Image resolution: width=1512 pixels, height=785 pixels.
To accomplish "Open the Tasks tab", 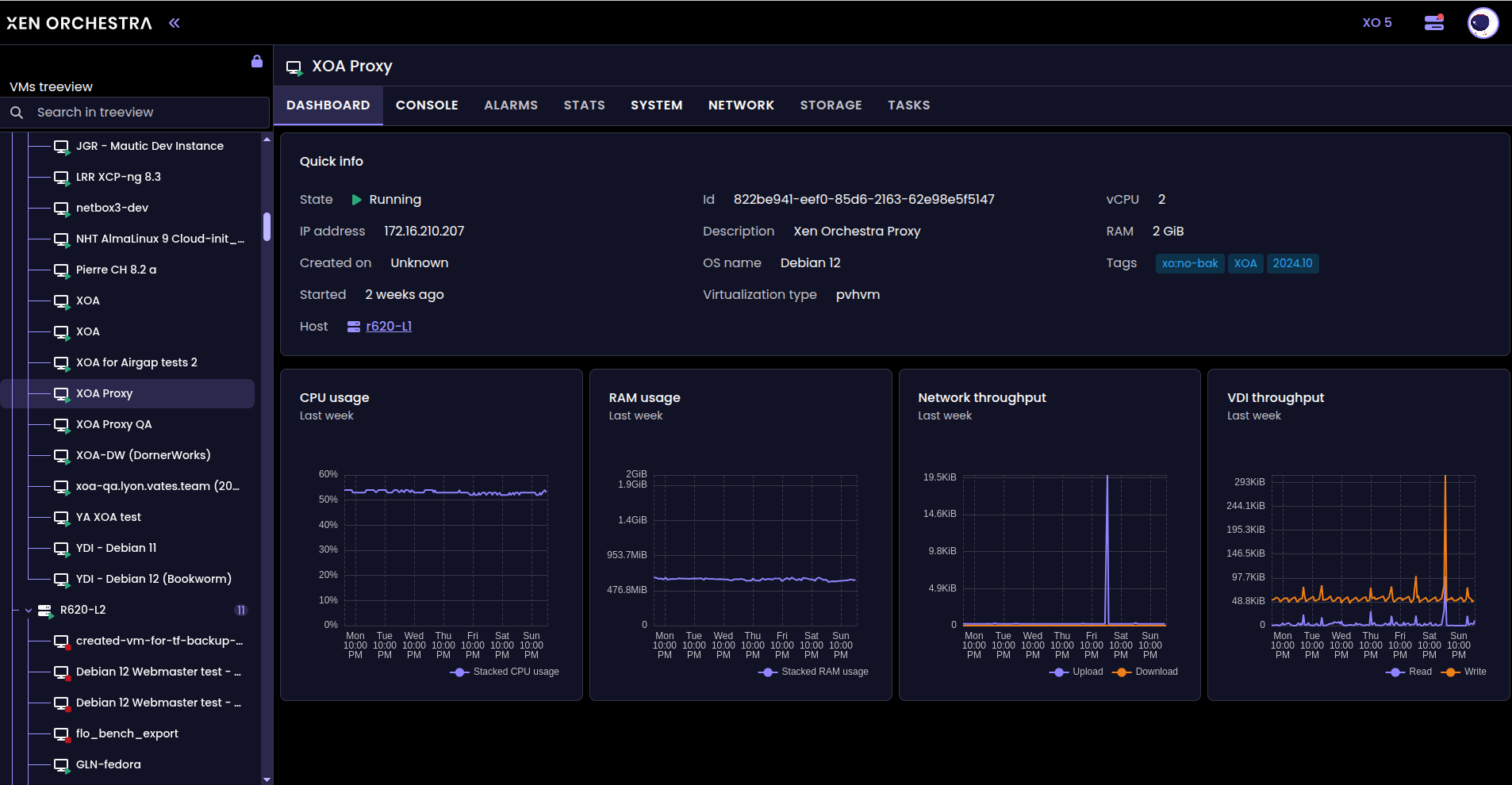I will coord(909,105).
